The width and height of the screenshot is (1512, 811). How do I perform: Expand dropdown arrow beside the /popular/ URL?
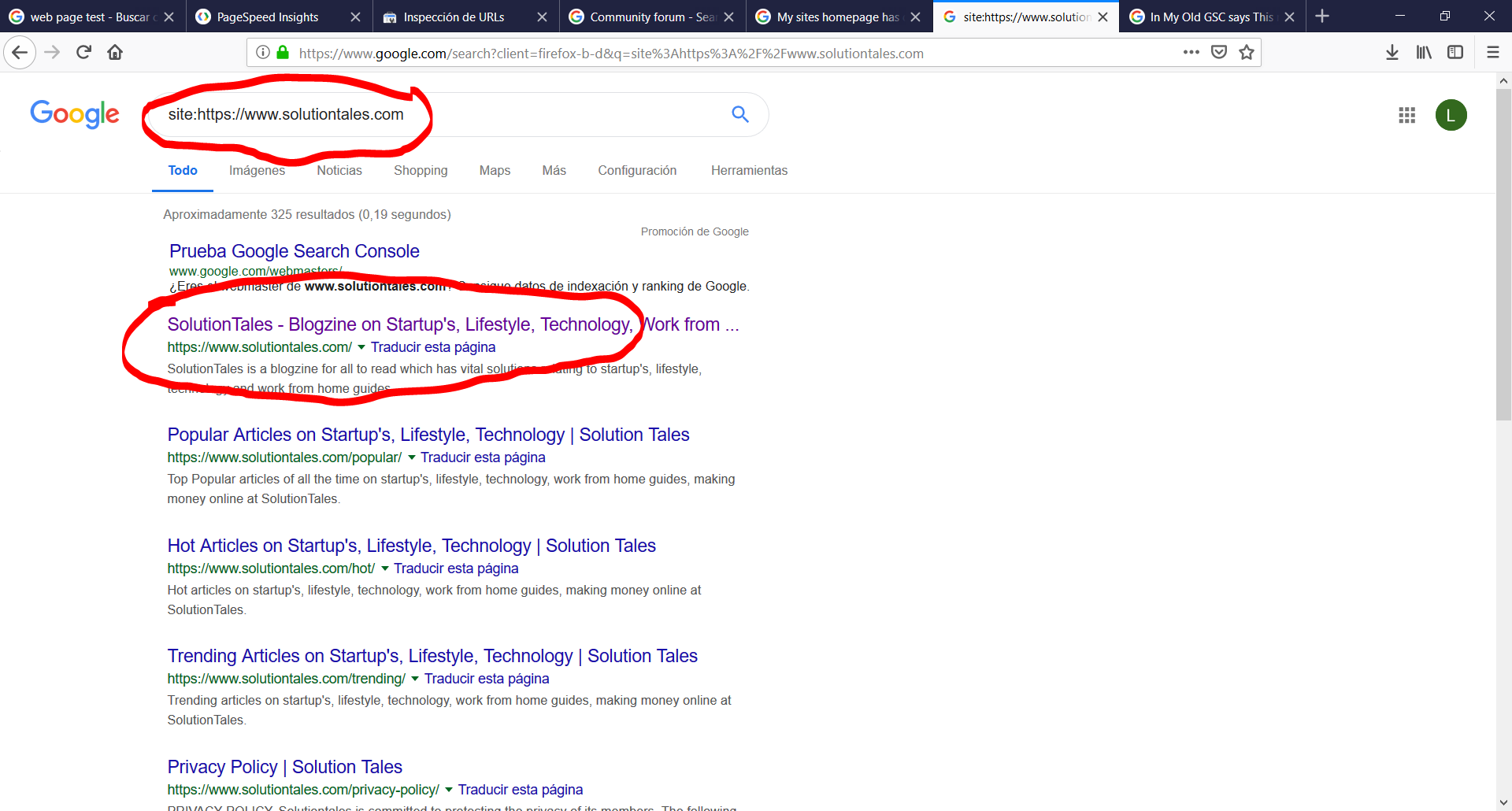411,457
